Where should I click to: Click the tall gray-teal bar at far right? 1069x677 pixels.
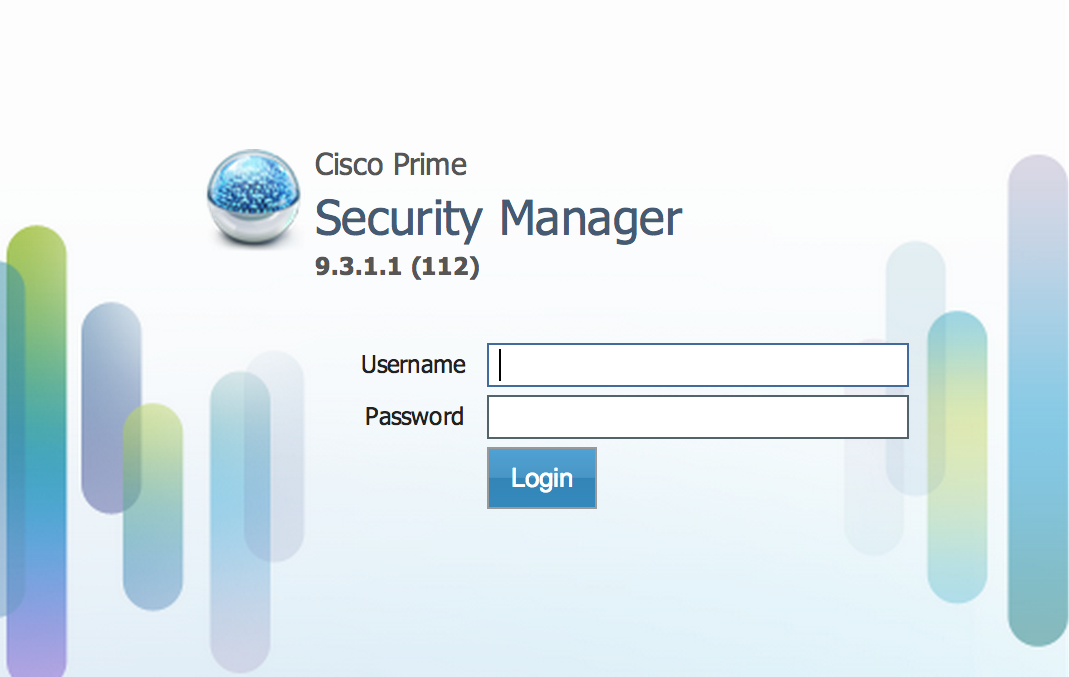pyautogui.click(x=1038, y=400)
